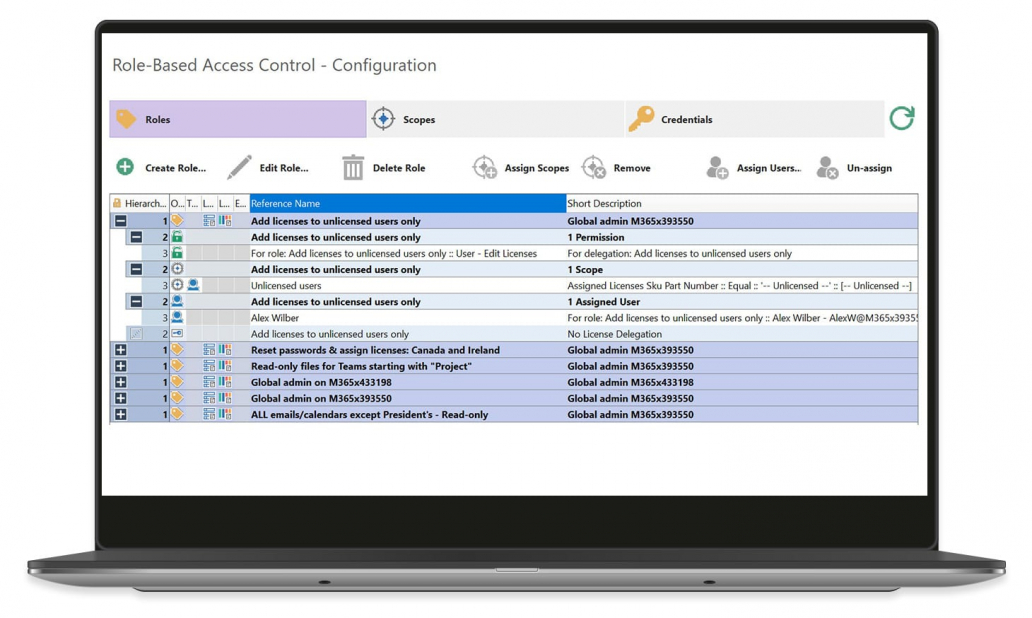Click "1 Permission" description cell

596,237
